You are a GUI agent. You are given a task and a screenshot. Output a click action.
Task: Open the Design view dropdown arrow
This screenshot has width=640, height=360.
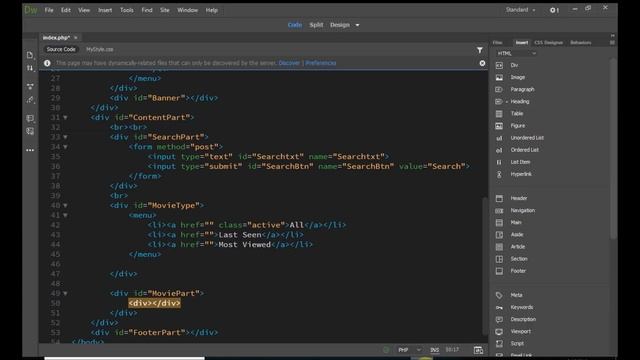(358, 25)
